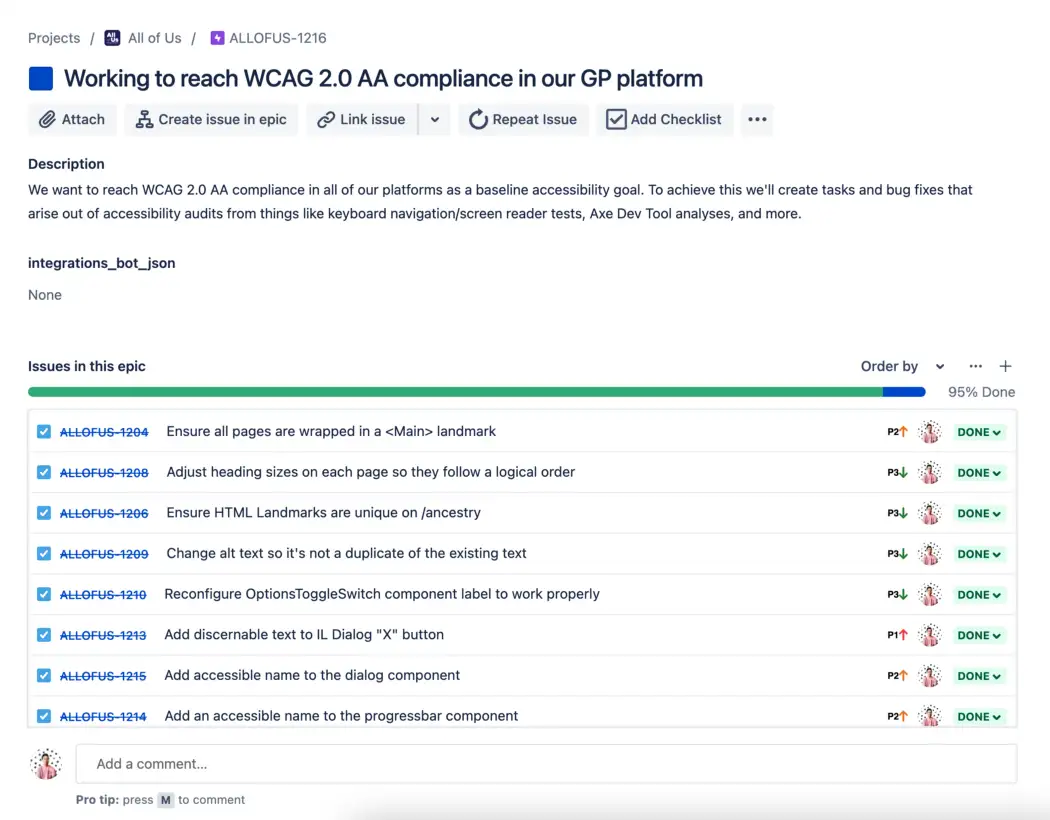Screen dimensions: 1050x820
Task: Click P2 priority icon on ALLOFUS-1204 row
Action: (x=897, y=432)
